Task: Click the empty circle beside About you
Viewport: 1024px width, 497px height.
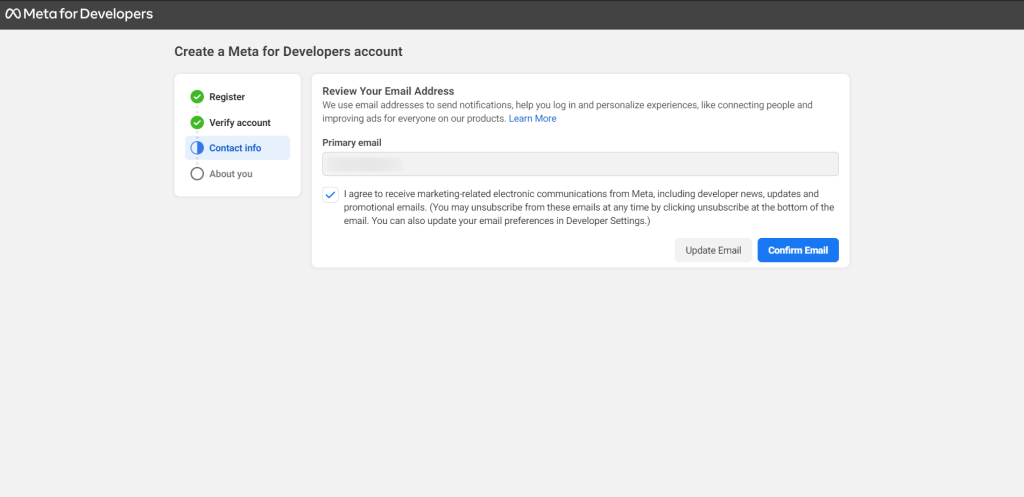Action: point(197,174)
